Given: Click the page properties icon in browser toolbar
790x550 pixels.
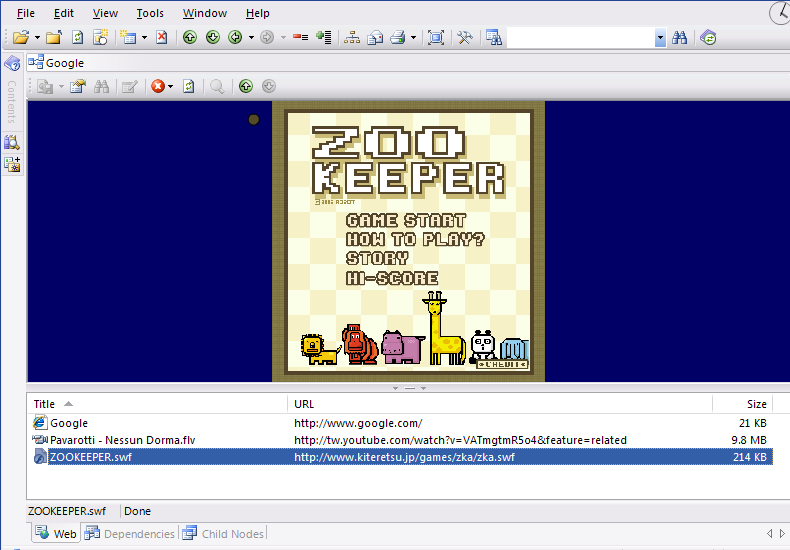Looking at the screenshot, I should [78, 87].
